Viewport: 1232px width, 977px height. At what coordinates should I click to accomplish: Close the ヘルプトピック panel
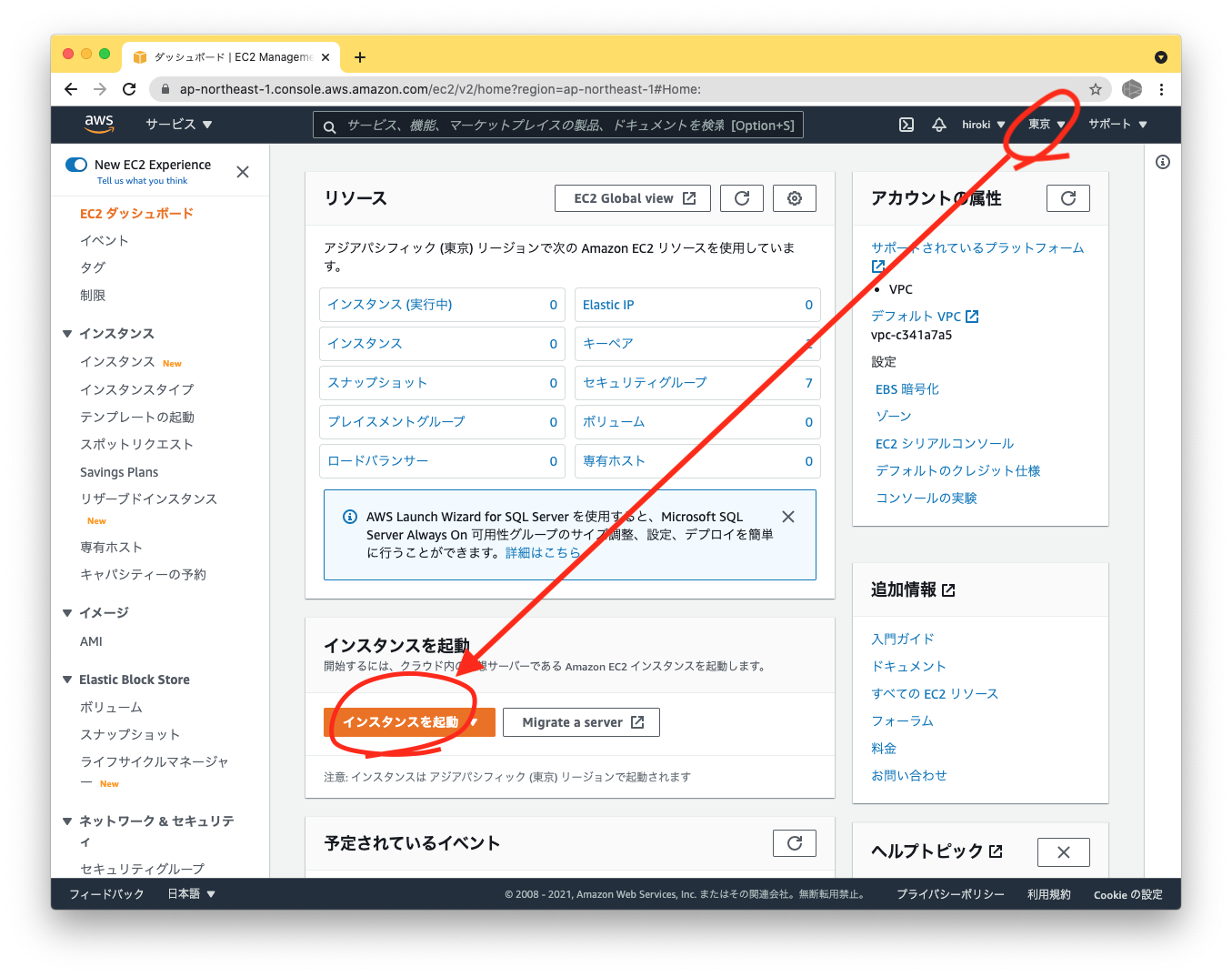click(x=1064, y=852)
